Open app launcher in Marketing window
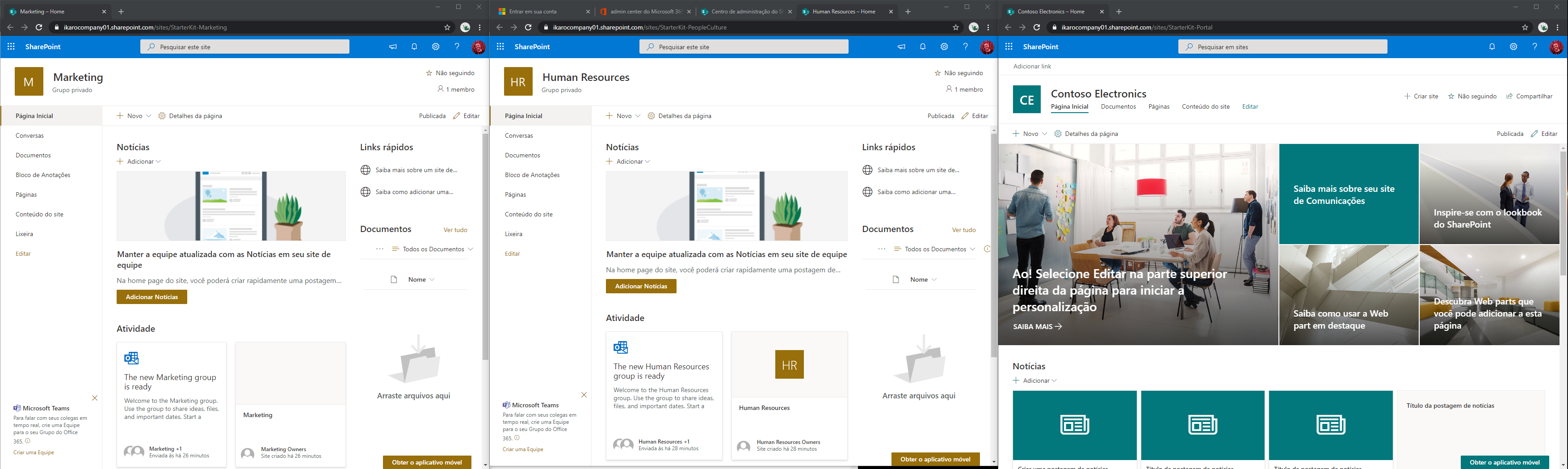Viewport: 1568px width, 469px height. [11, 47]
